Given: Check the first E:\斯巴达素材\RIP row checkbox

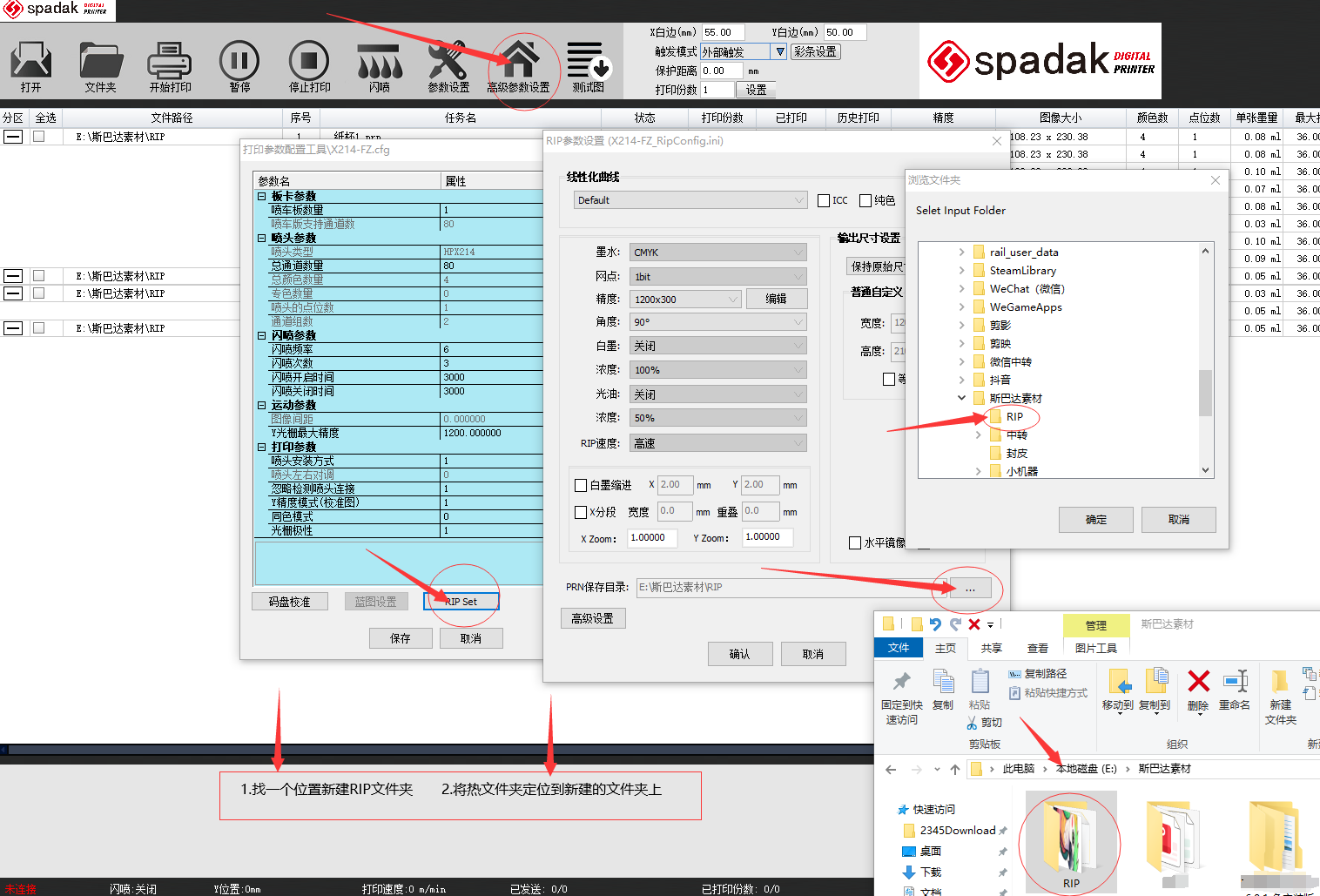Looking at the screenshot, I should pyautogui.click(x=38, y=136).
